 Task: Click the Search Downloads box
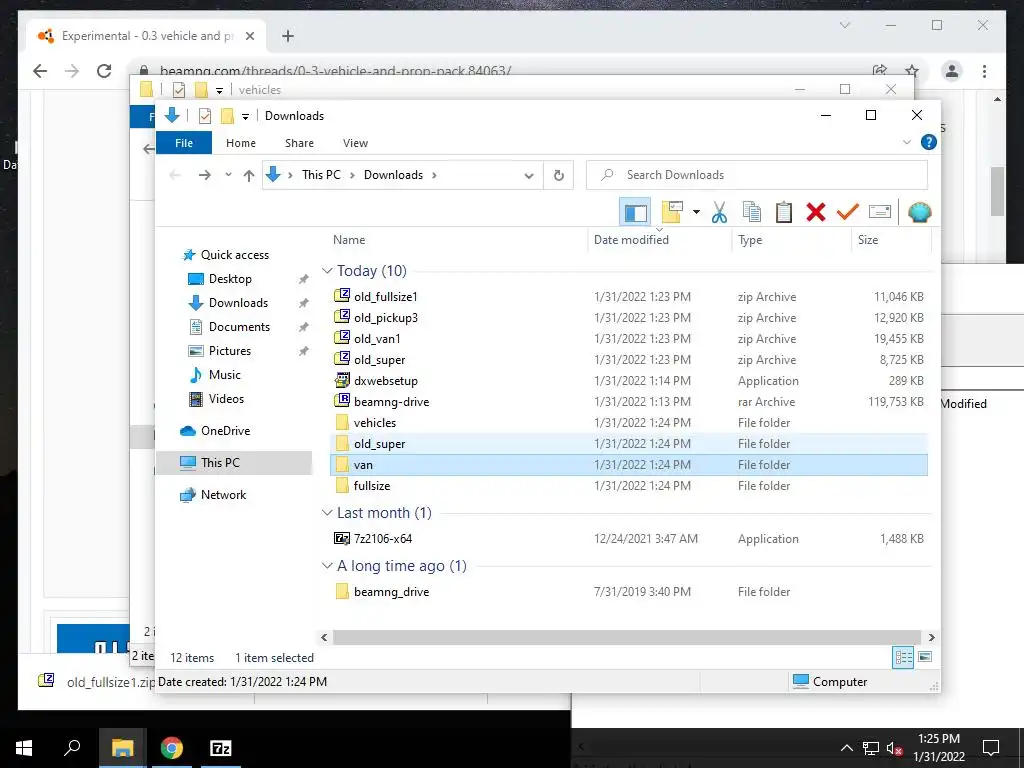[x=757, y=175]
